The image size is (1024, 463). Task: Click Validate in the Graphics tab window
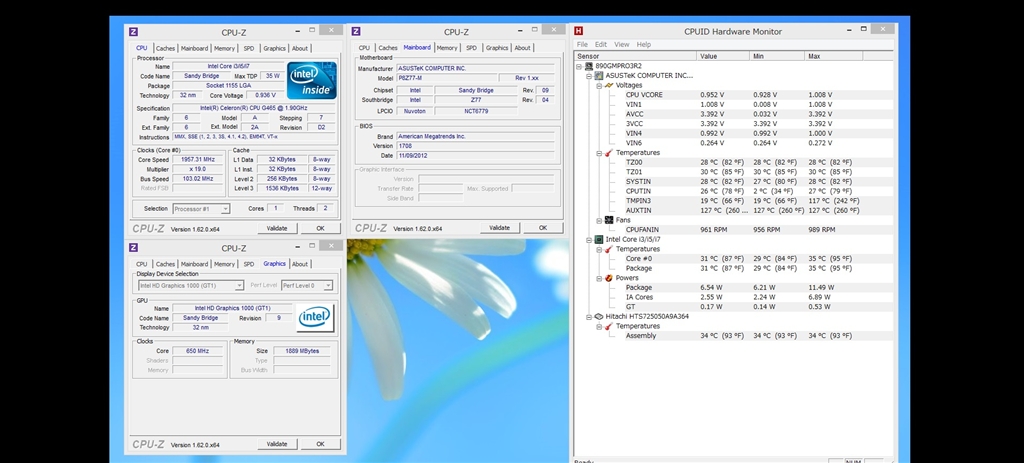click(278, 444)
